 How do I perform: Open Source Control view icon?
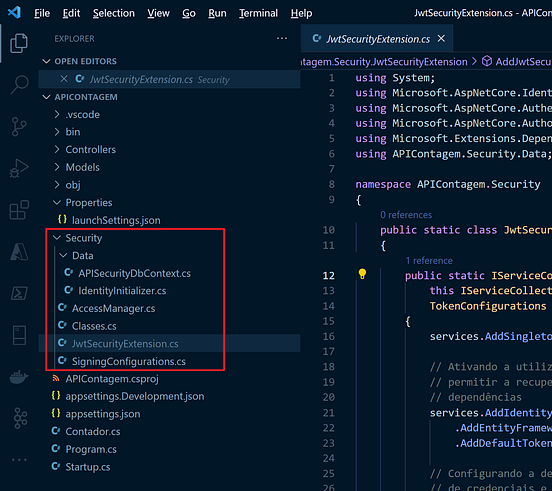(x=19, y=126)
